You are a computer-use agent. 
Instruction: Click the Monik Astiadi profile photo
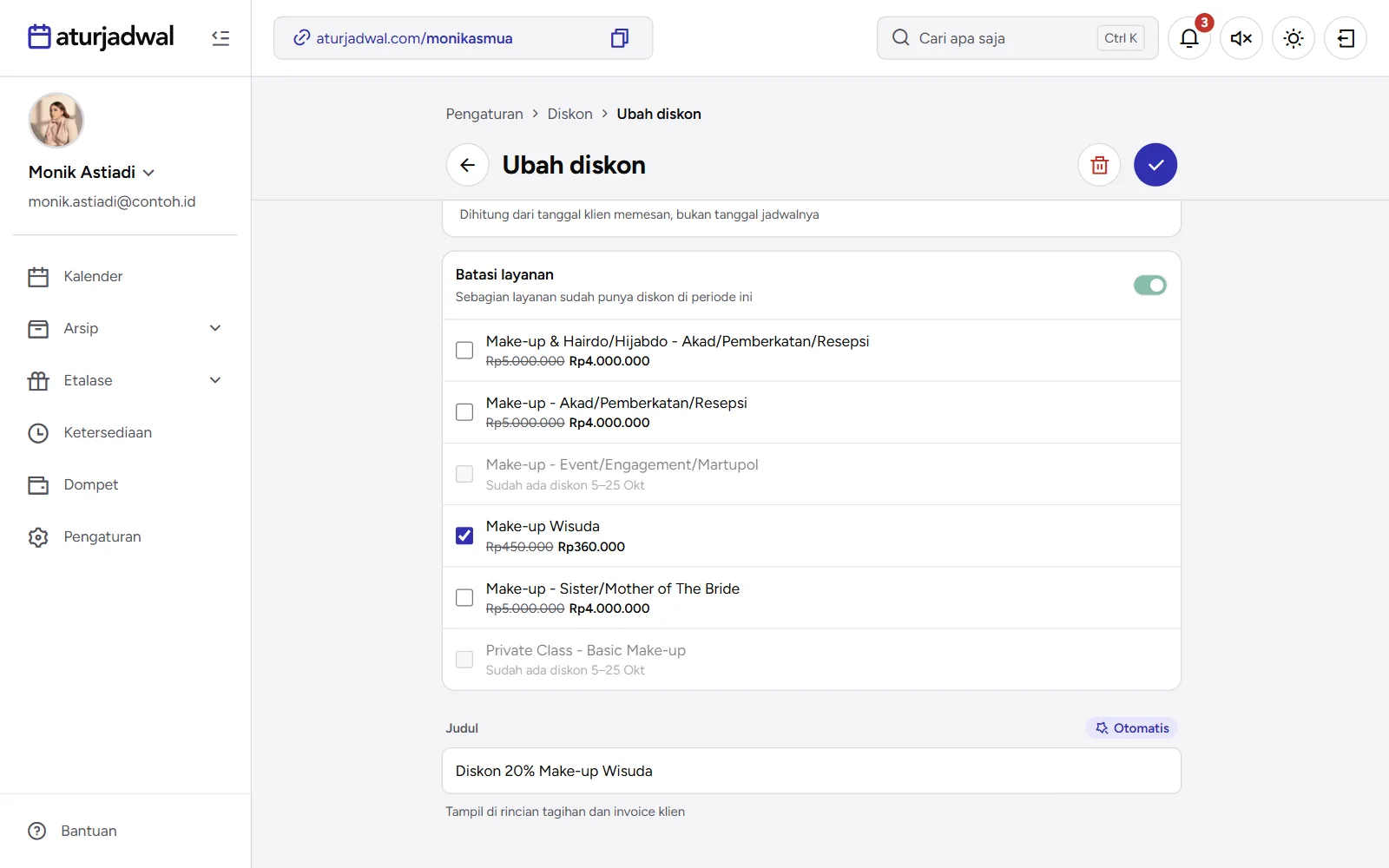(56, 121)
